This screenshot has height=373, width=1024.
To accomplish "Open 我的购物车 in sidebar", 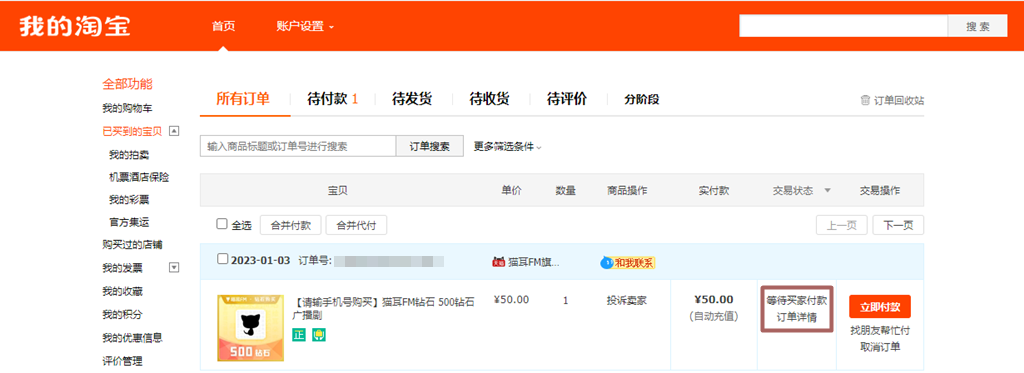I will click(x=127, y=108).
